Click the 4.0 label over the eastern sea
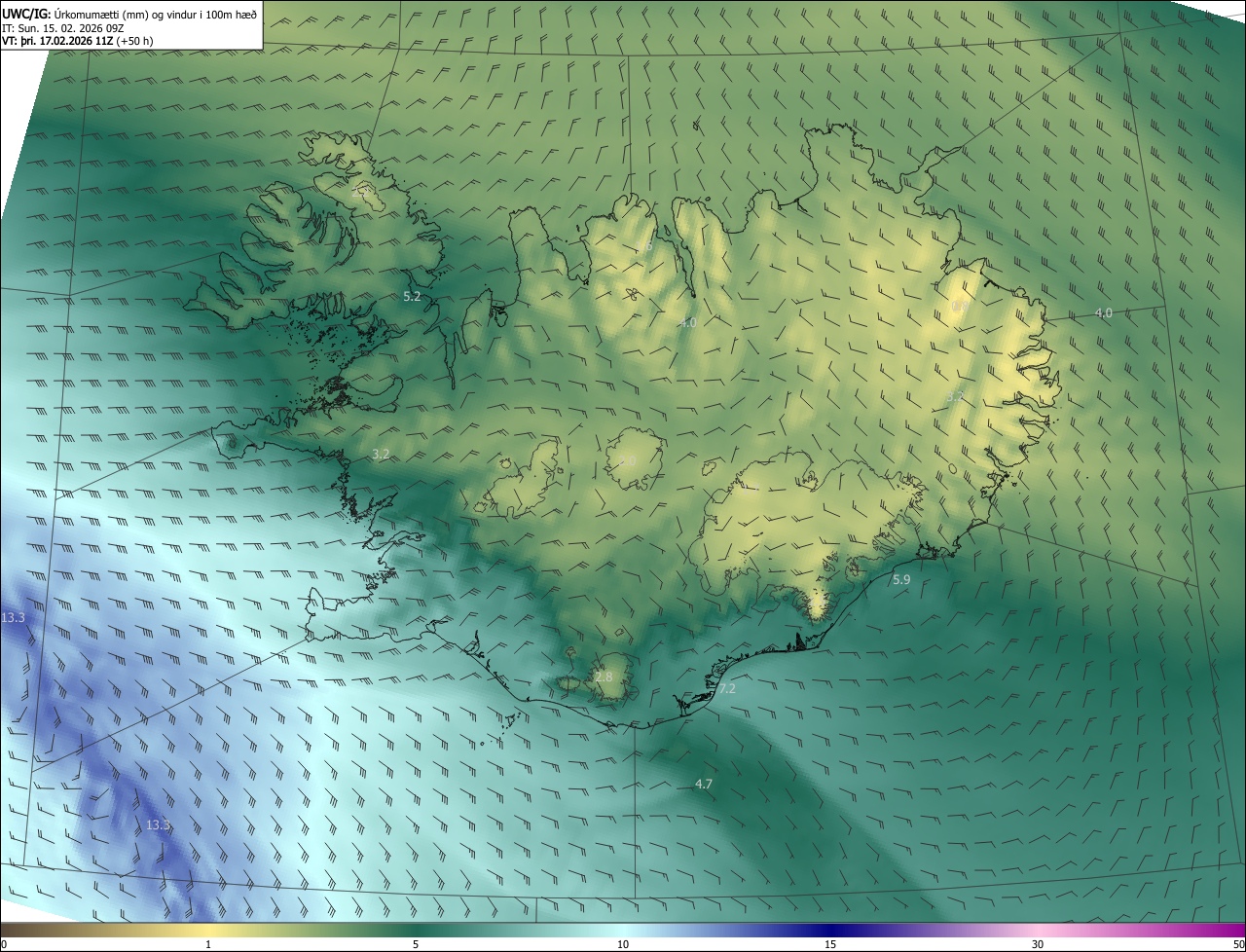Viewport: 1246px width, 952px height. (x=1103, y=312)
